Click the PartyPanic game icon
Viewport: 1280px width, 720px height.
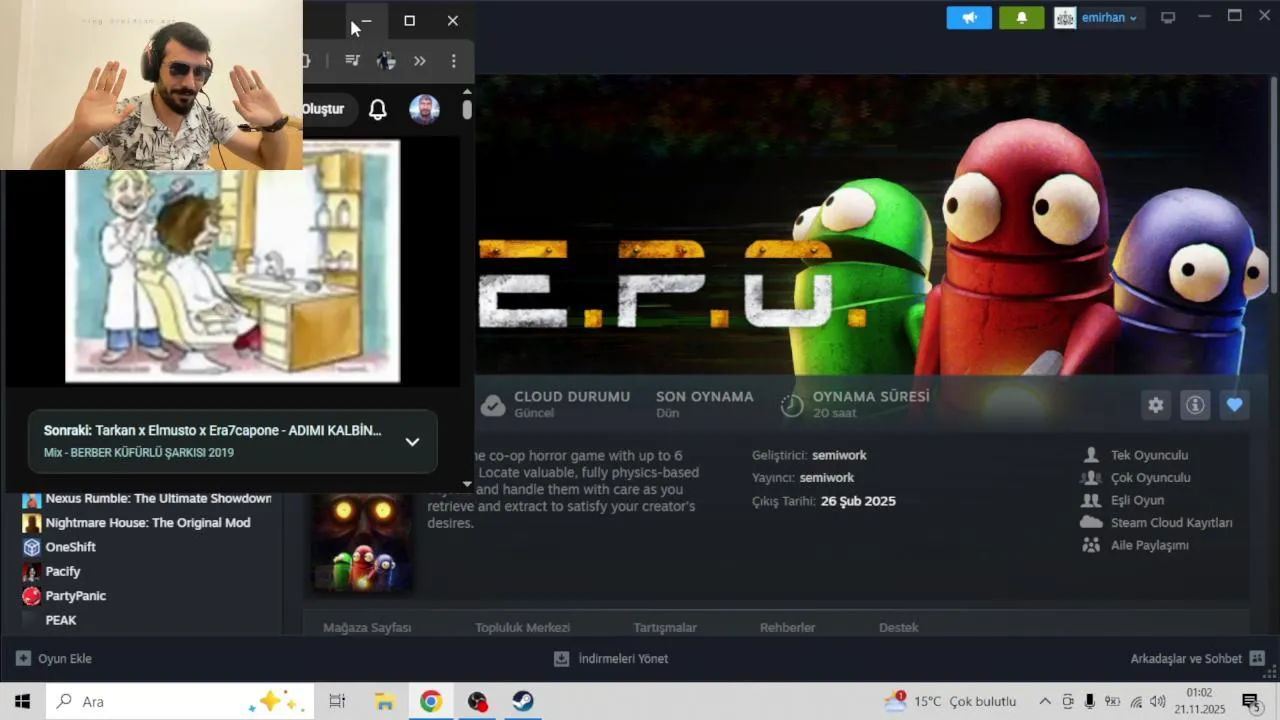coord(32,596)
